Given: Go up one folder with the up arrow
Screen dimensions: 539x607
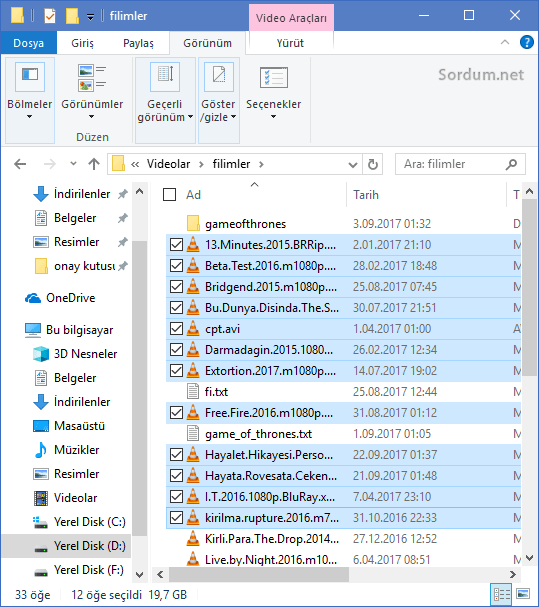Looking at the screenshot, I should click(x=94, y=164).
